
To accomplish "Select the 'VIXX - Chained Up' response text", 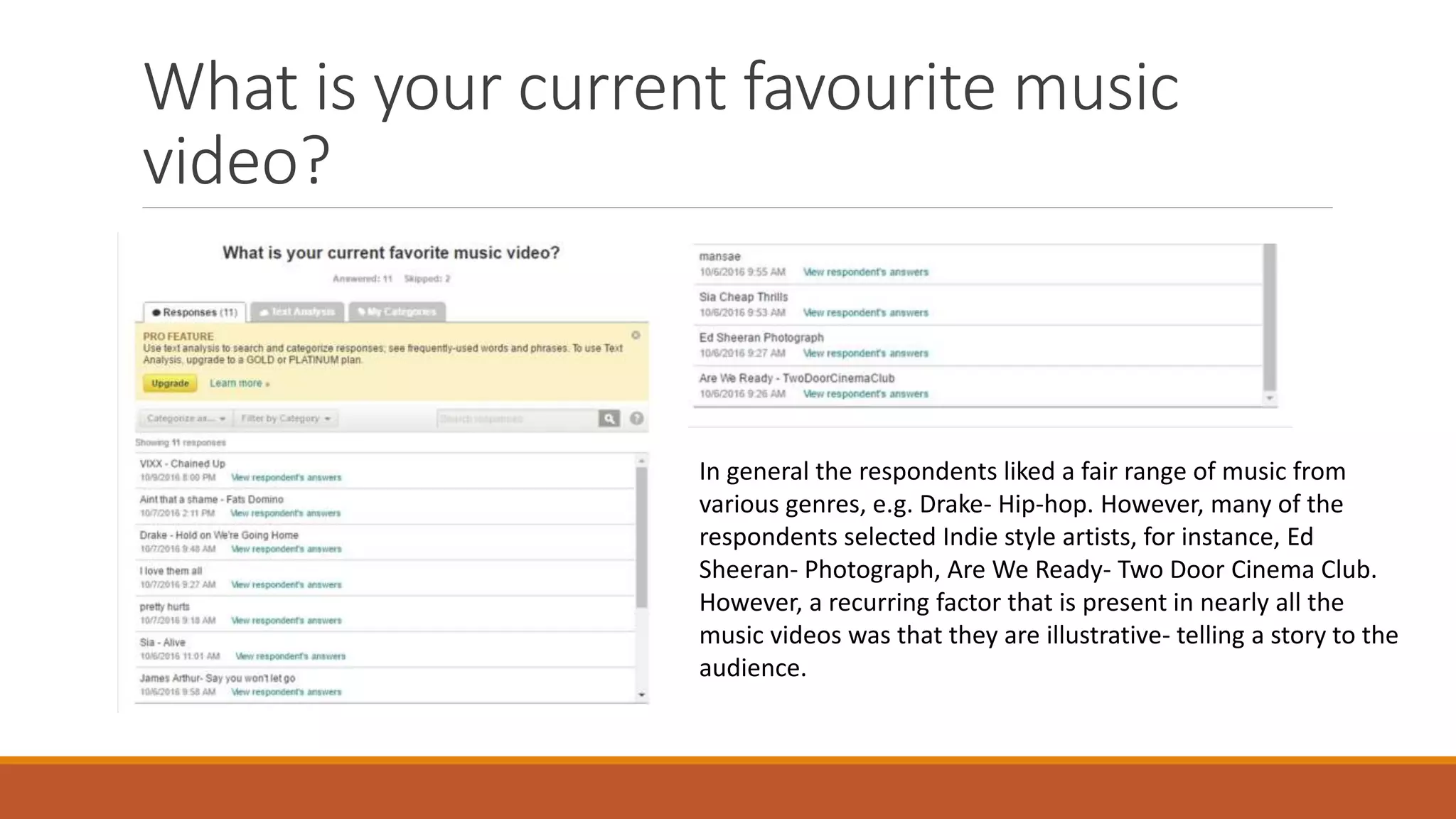I will point(183,464).
